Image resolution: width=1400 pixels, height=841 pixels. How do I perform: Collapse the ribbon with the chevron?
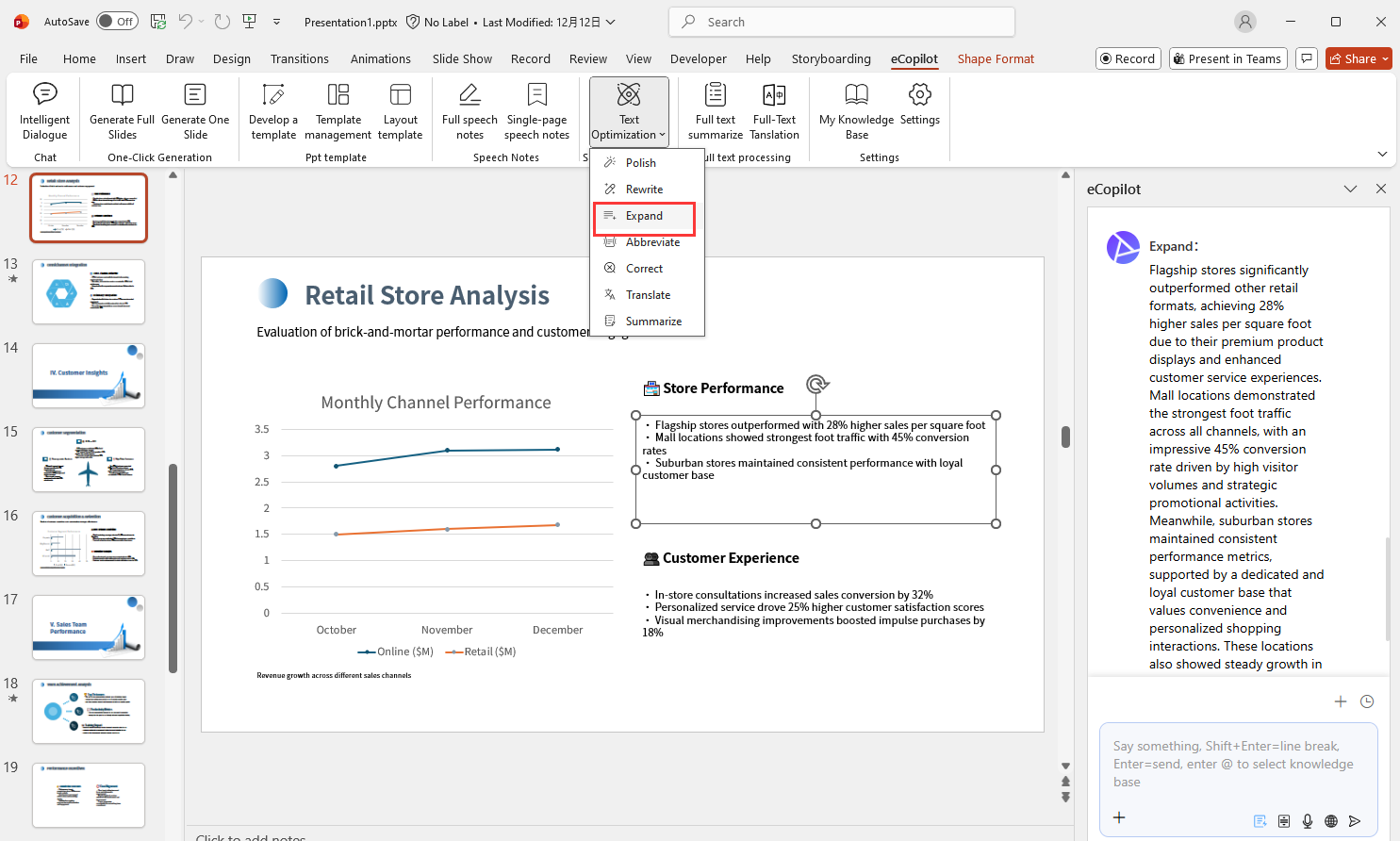coord(1382,154)
